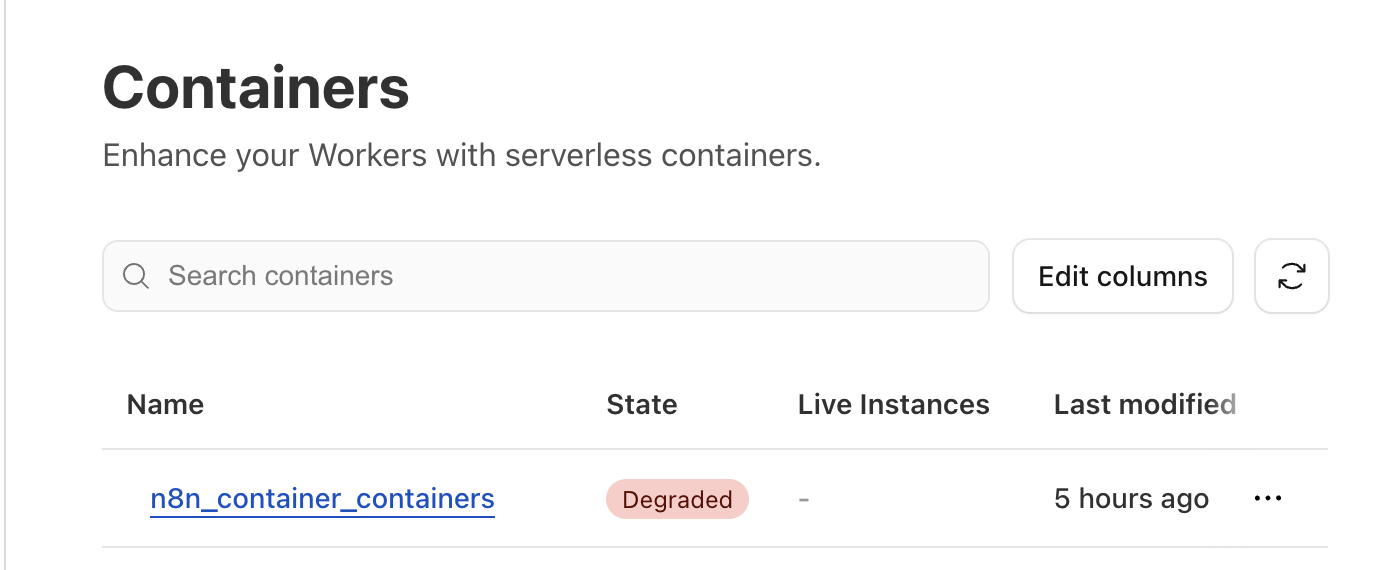
Task: Click the magnifier icon in search bar
Action: tap(136, 276)
